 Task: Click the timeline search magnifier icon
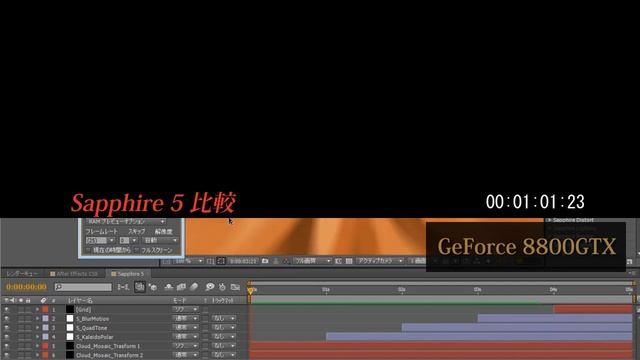tap(59, 287)
